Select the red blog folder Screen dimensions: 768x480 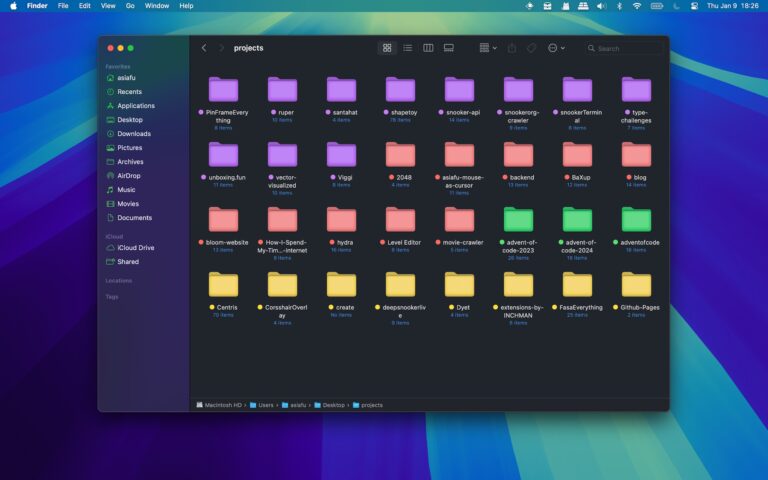pos(636,155)
